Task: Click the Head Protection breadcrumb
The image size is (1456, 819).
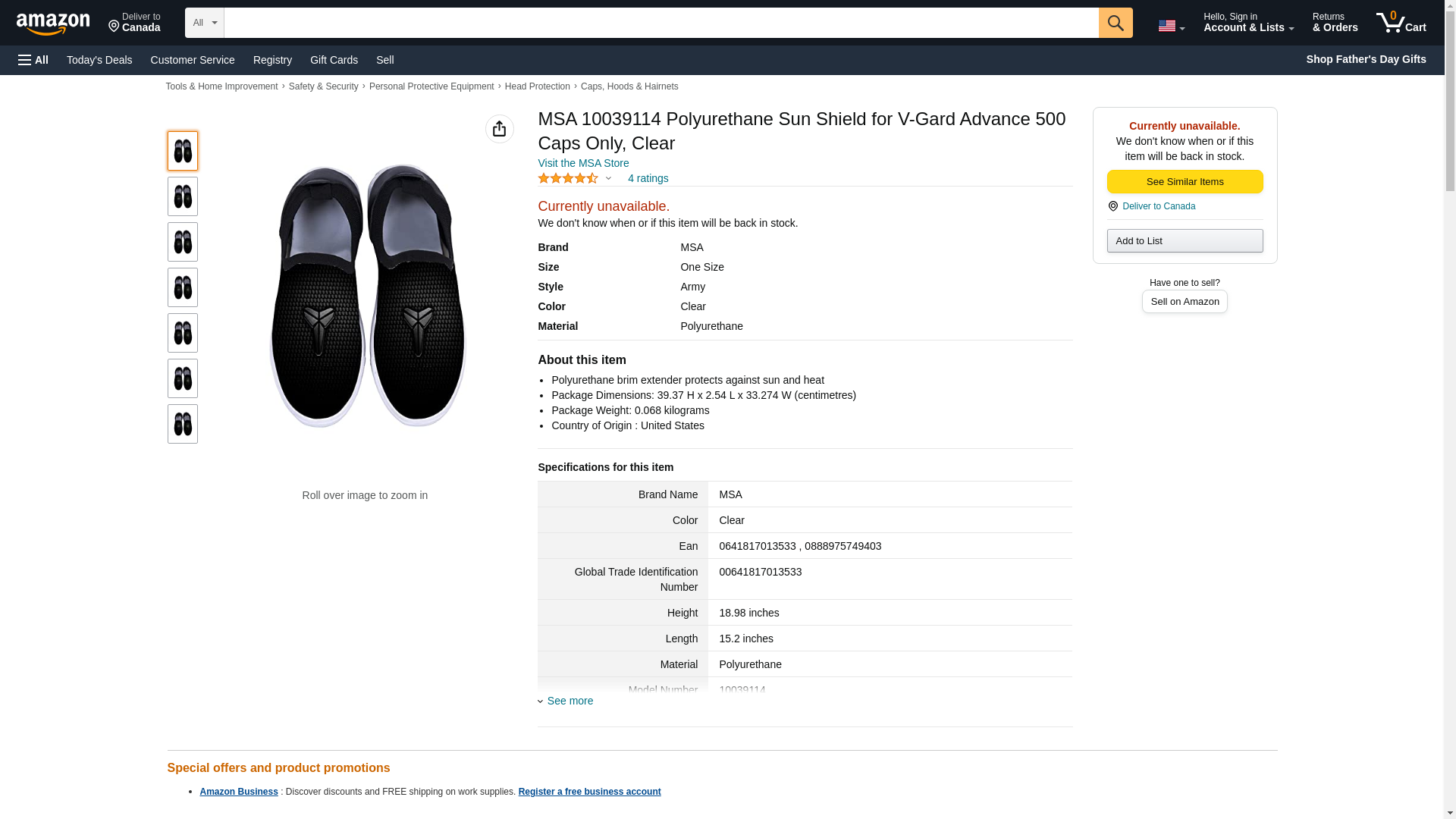Action: [537, 86]
